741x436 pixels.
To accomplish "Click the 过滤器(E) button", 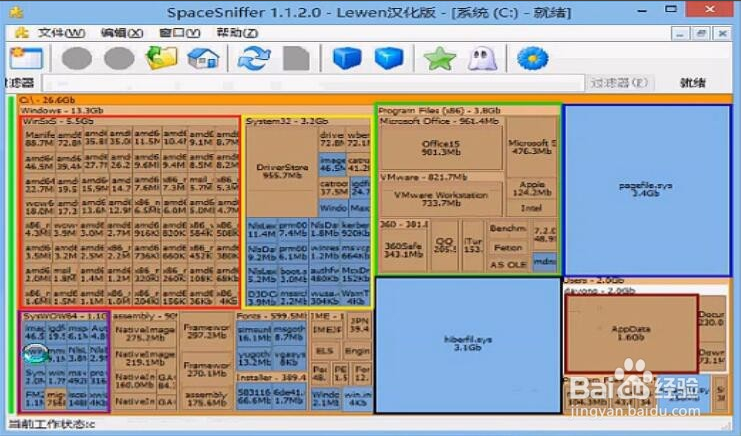I will point(619,83).
